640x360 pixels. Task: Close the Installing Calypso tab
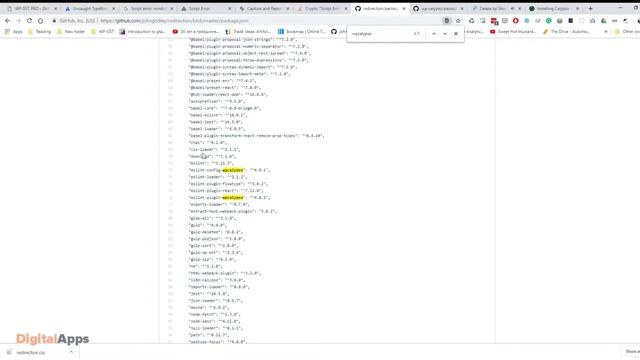(577, 9)
